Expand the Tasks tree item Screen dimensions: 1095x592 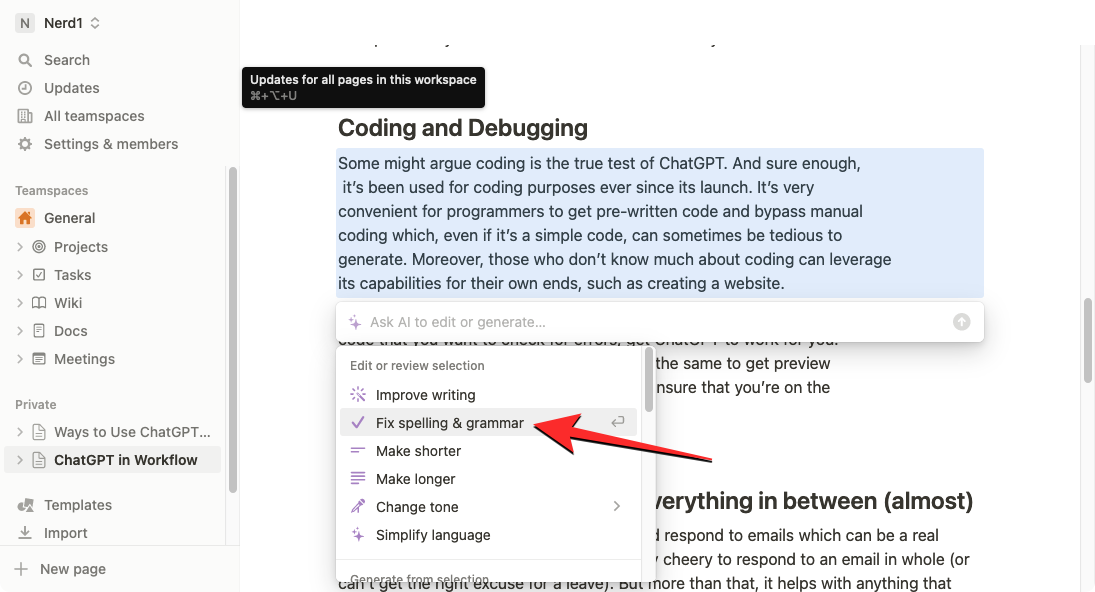20,274
